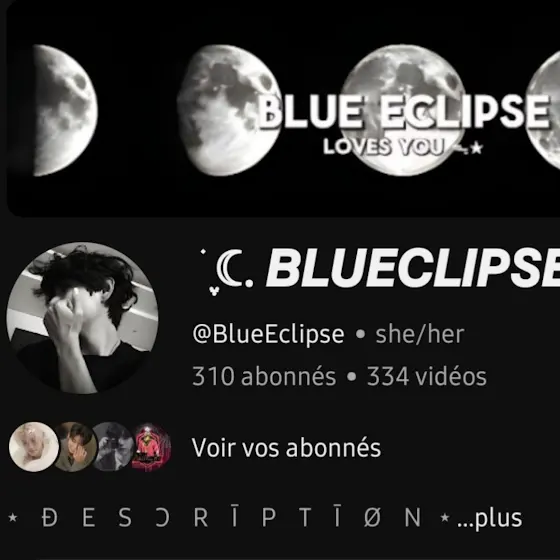This screenshot has width=560, height=560.
Task: Click the star icon before DESCRIPTION
Action: click(x=13, y=518)
